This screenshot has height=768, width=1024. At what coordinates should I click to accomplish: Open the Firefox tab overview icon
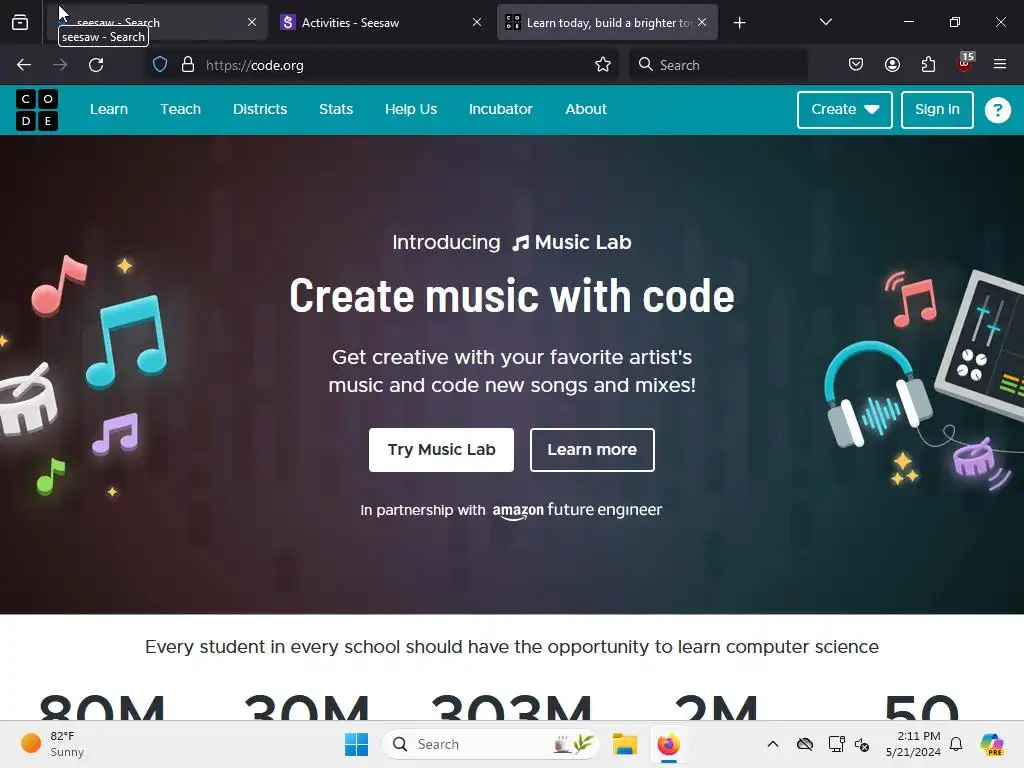20,23
